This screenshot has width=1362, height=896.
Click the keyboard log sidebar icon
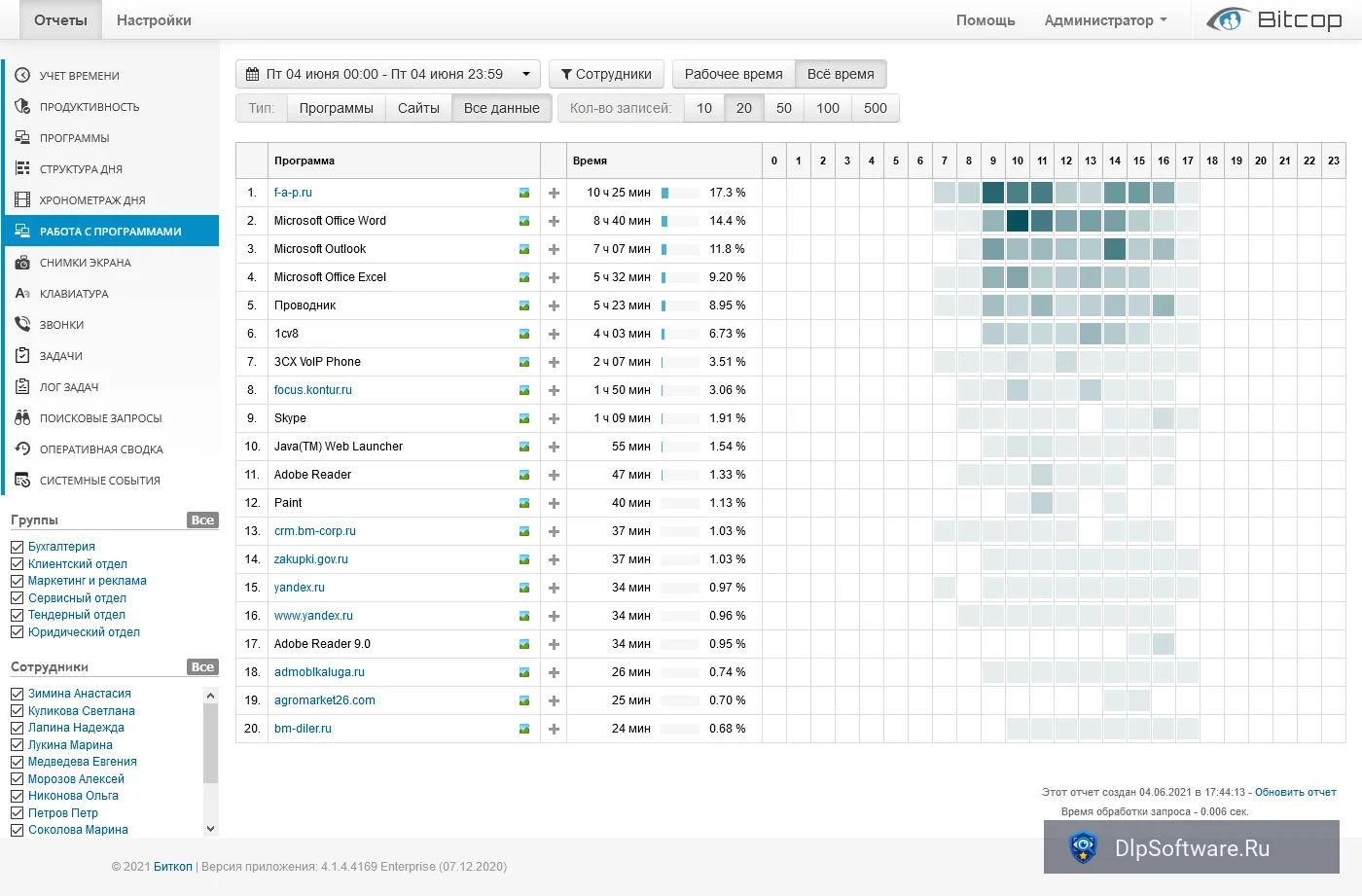click(22, 294)
